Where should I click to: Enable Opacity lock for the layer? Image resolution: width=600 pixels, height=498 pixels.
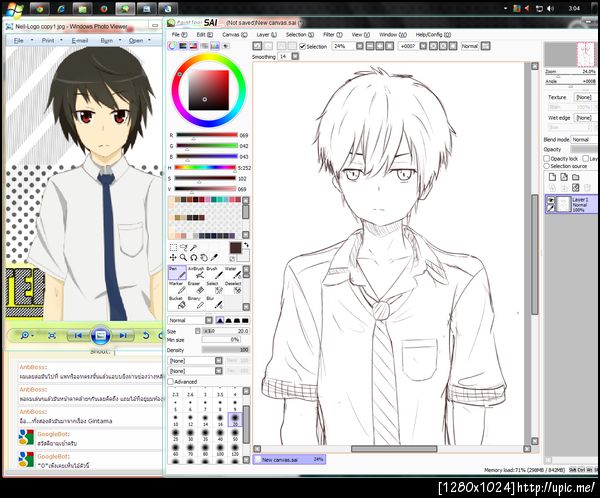(x=546, y=158)
